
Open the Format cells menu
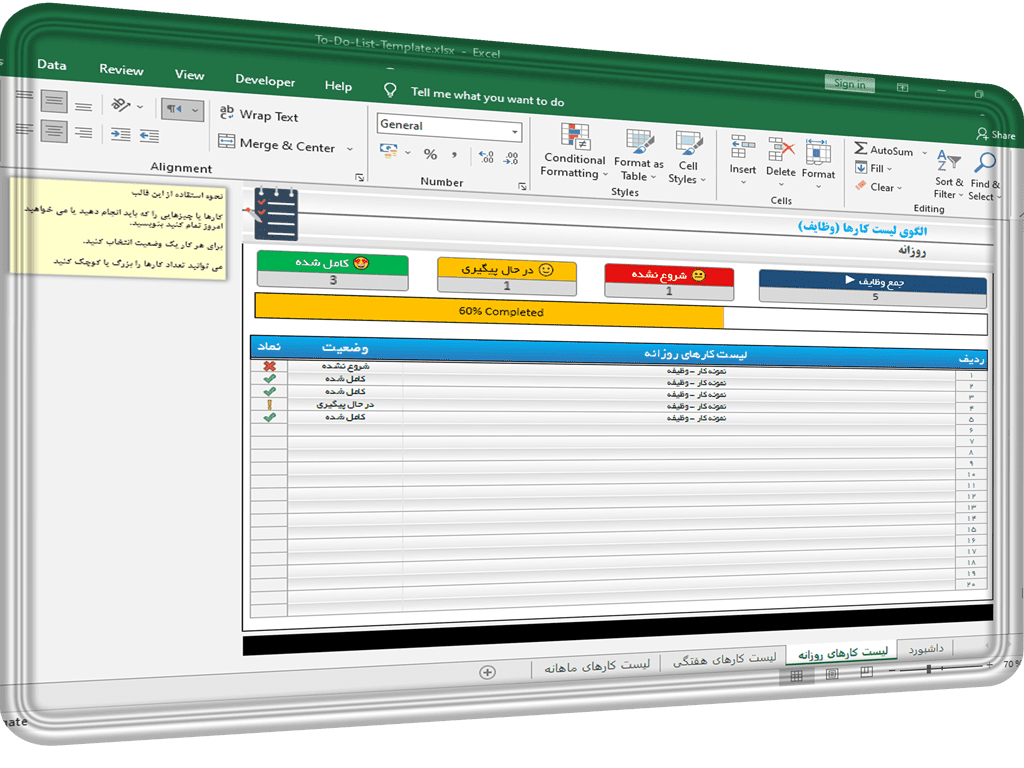[818, 163]
